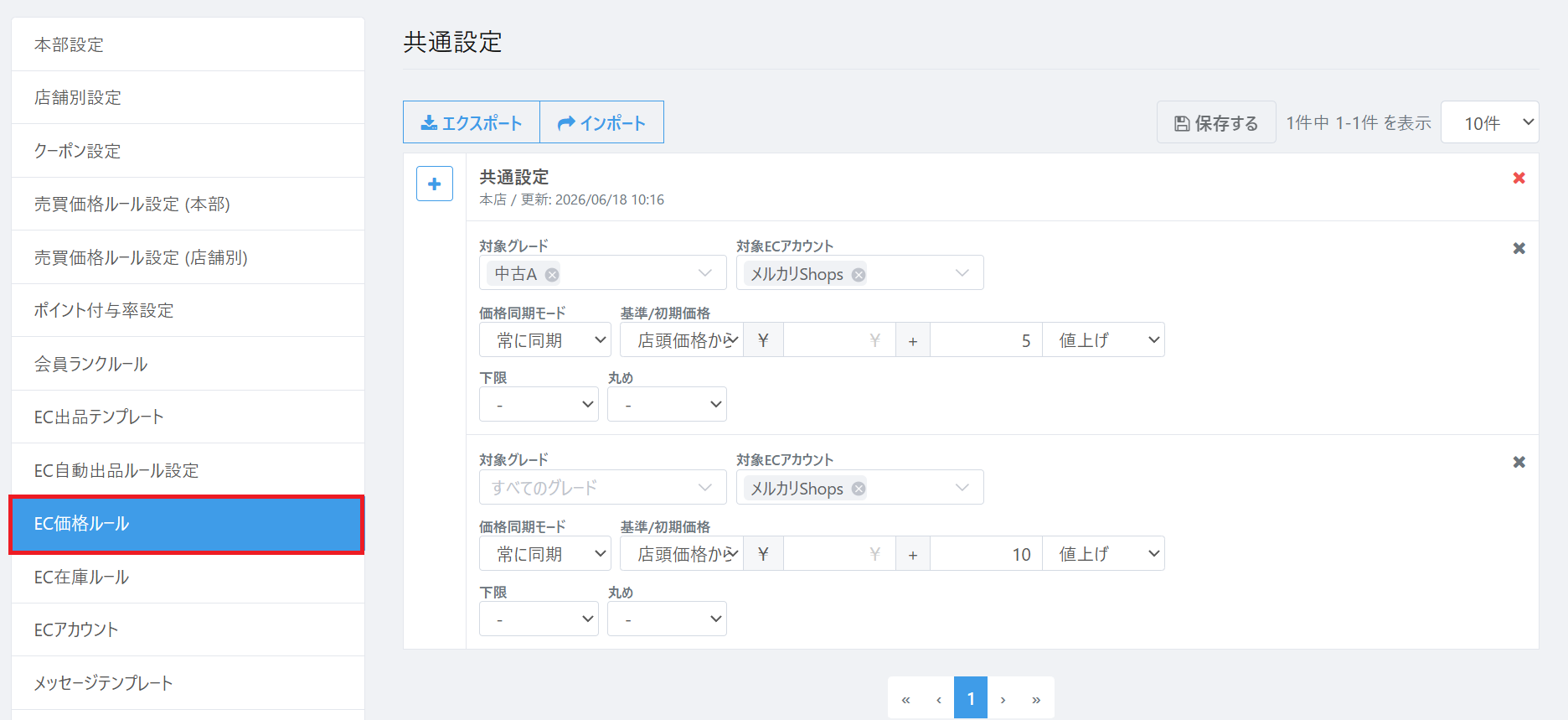Remove the すべてのグレード rule row with its X
1568x720 pixels.
[x=1519, y=462]
